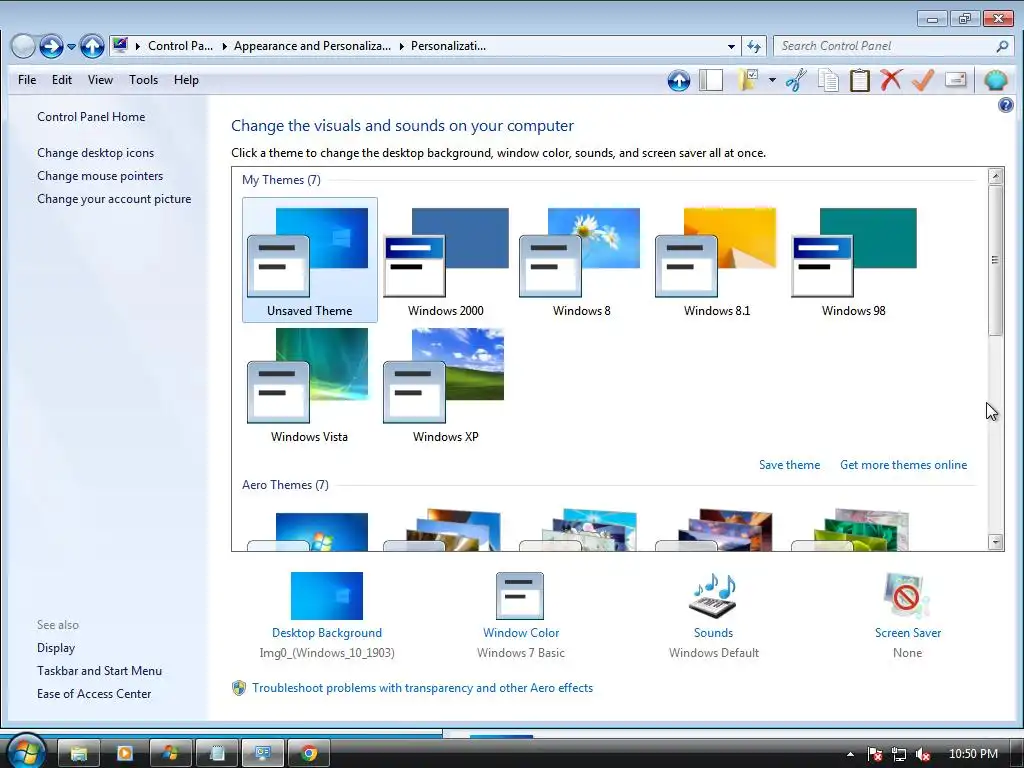Select the Windows 8.1 theme
This screenshot has width=1024, height=768.
point(717,260)
